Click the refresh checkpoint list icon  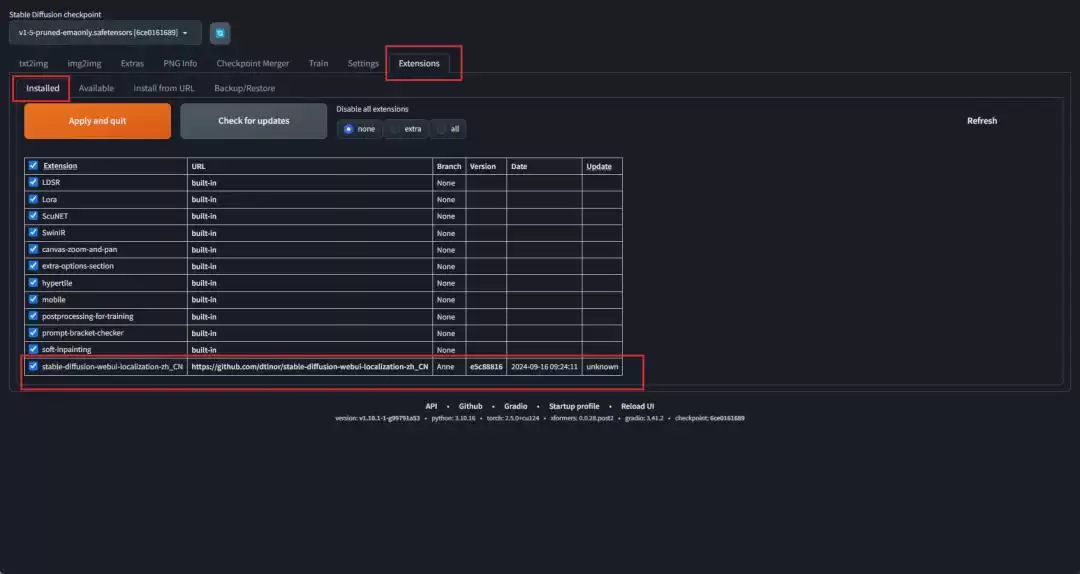coord(220,33)
